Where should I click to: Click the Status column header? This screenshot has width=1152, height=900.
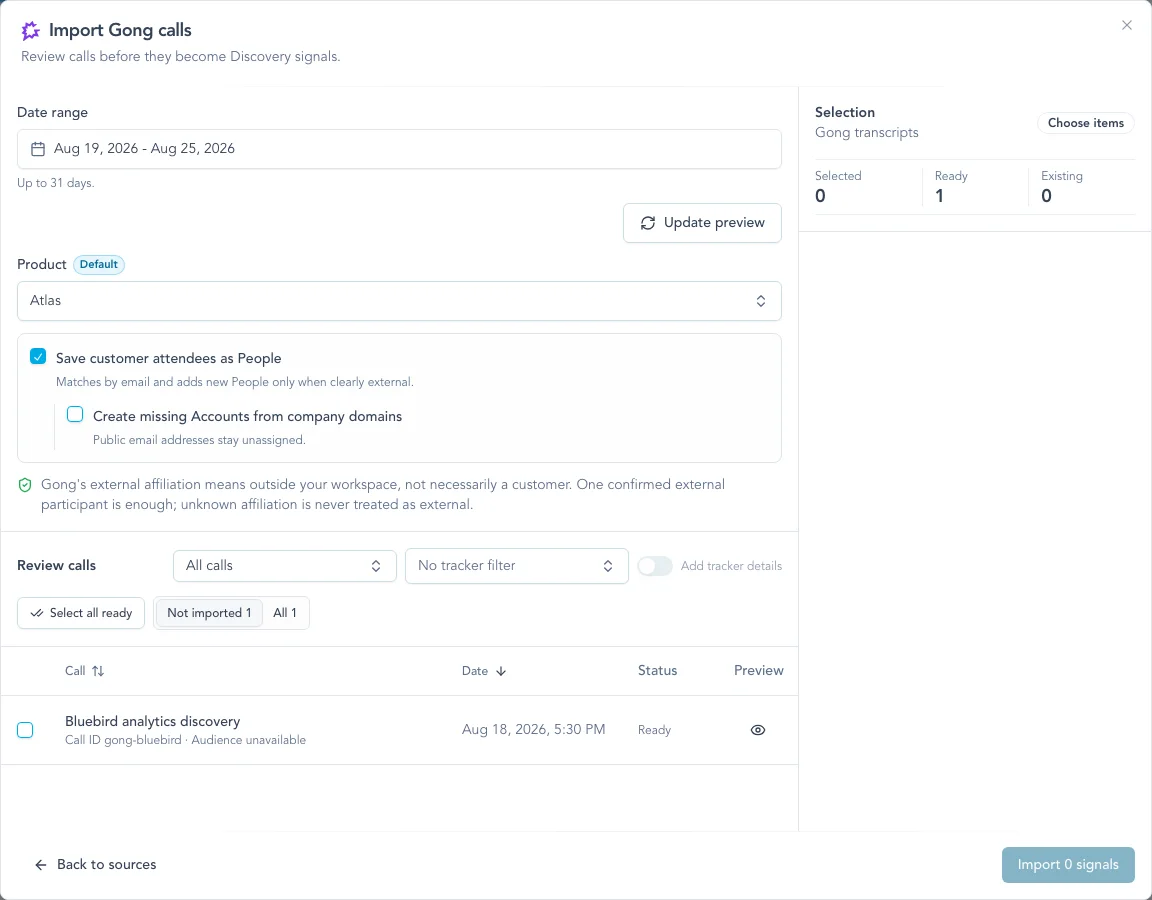(658, 671)
